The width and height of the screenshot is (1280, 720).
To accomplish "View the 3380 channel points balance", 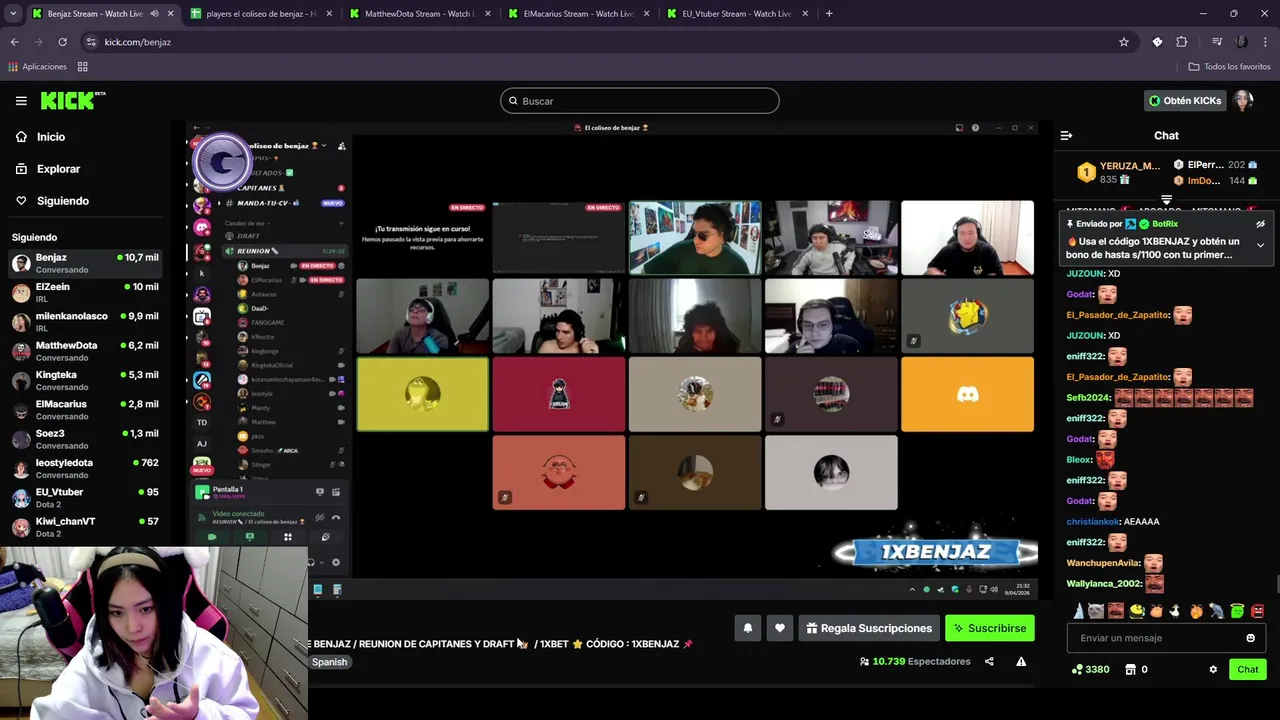I will 1090,669.
